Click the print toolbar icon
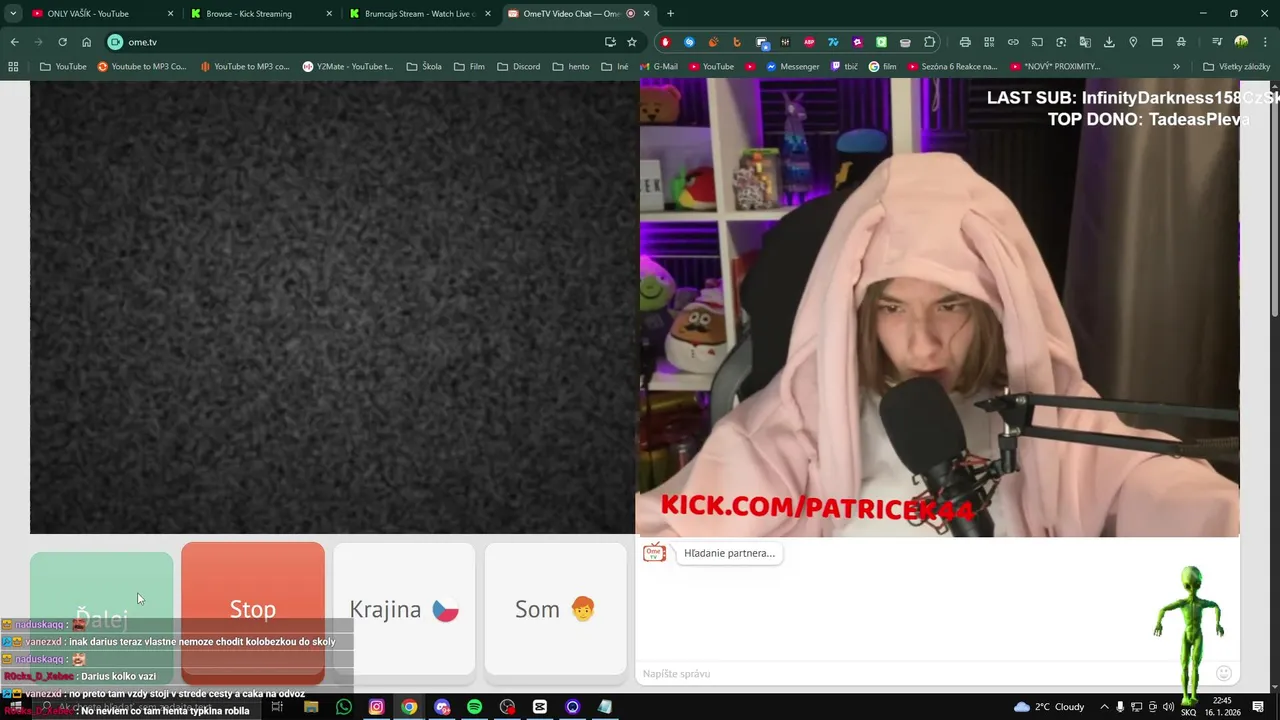The width and height of the screenshot is (1280, 720). pos(965,42)
